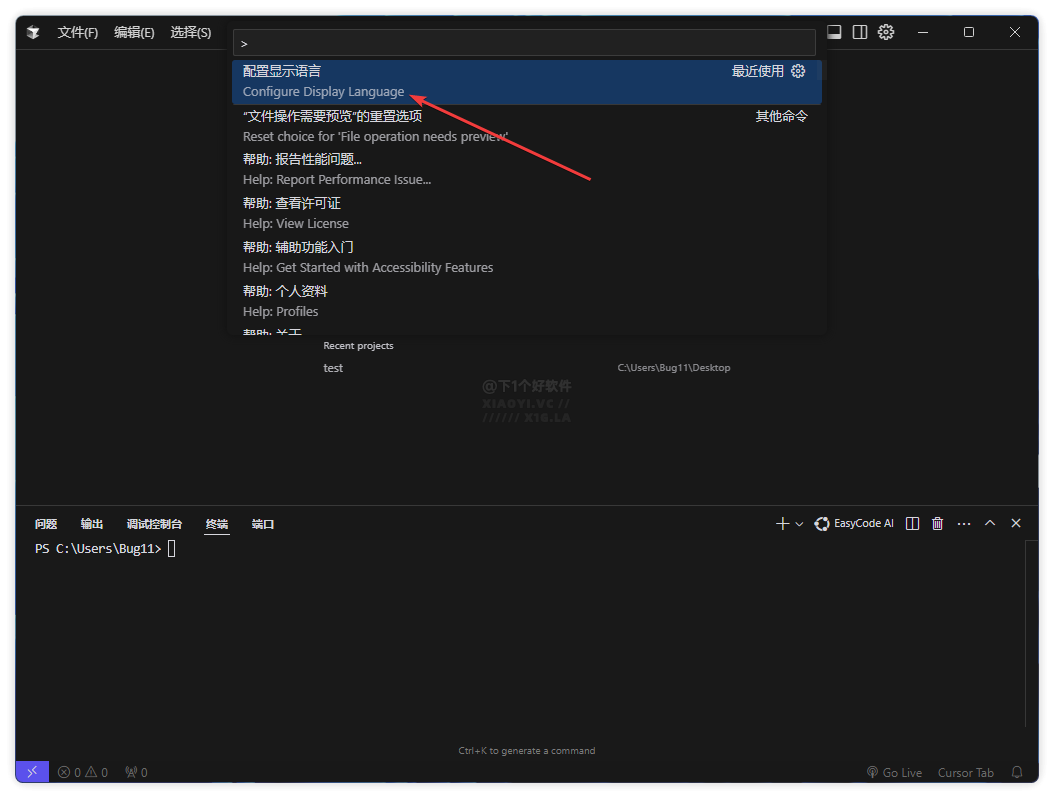Screen dimensions: 1054x798
Task: Toggle the side panel layout icon
Action: [860, 32]
